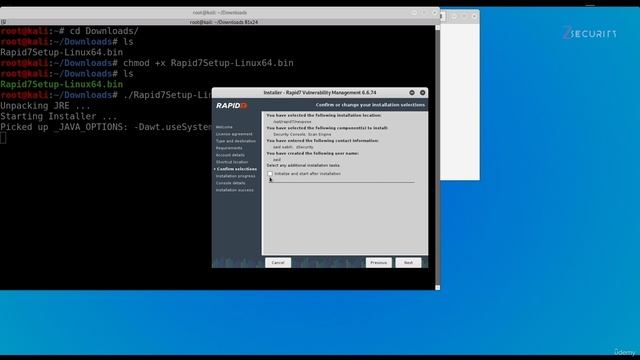The width and height of the screenshot is (640, 360).
Task: Minimize the background white window
Action: [x=454, y=17]
